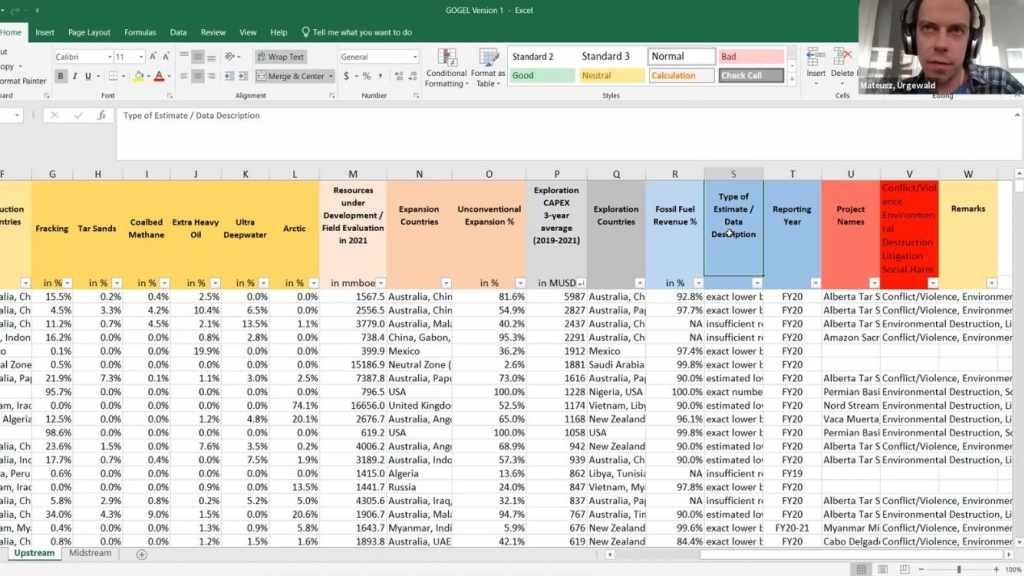Open Exploration CAPEX sort filter button
The width and height of the screenshot is (1024, 576).
[581, 283]
